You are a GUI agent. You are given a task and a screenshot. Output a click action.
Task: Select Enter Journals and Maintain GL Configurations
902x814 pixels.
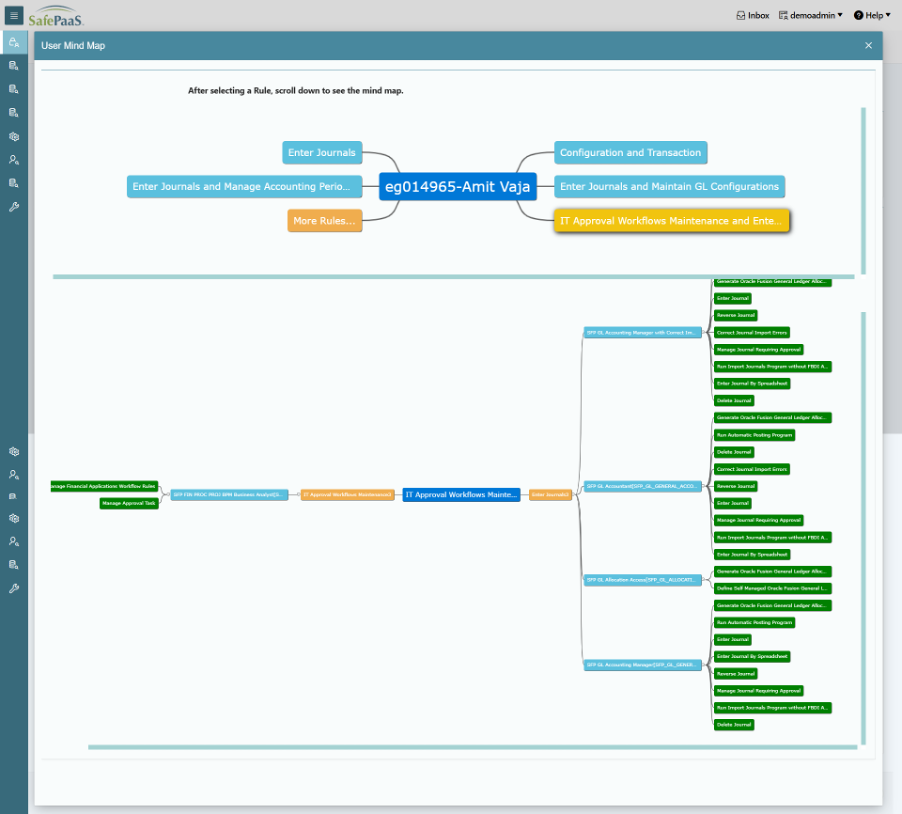tap(669, 187)
